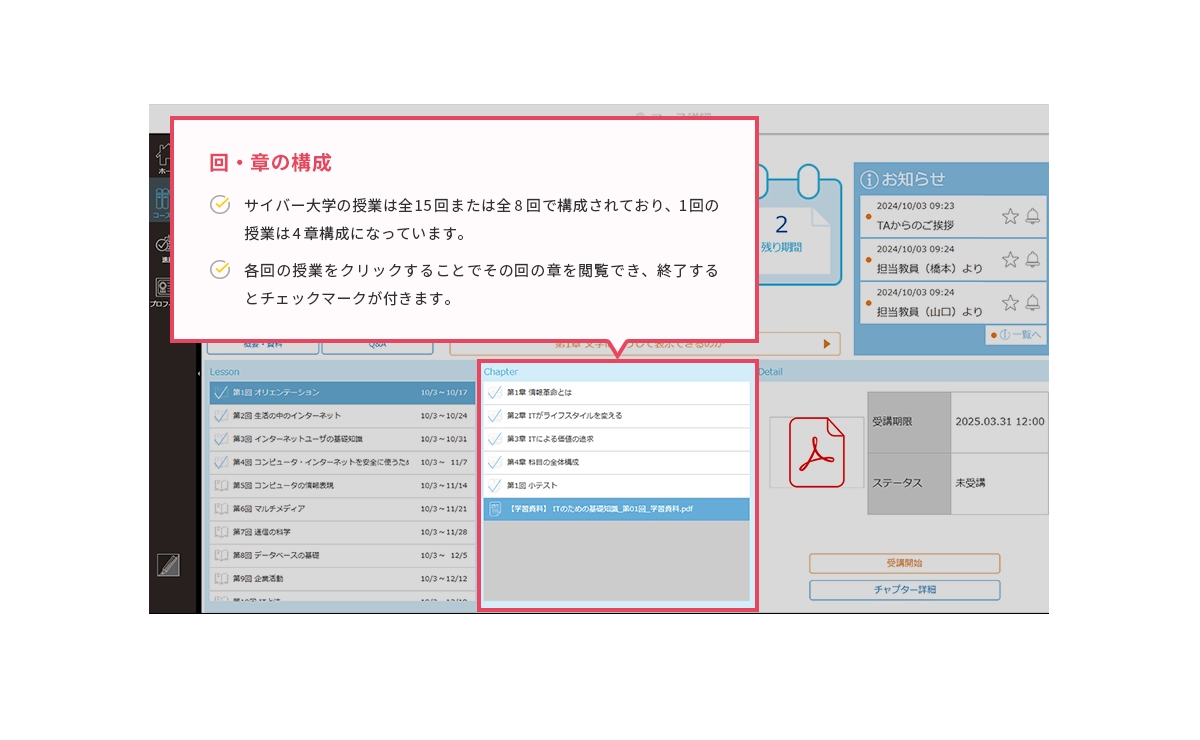
Task: Select the 学習資料 PDF chapter row
Action: coord(616,509)
